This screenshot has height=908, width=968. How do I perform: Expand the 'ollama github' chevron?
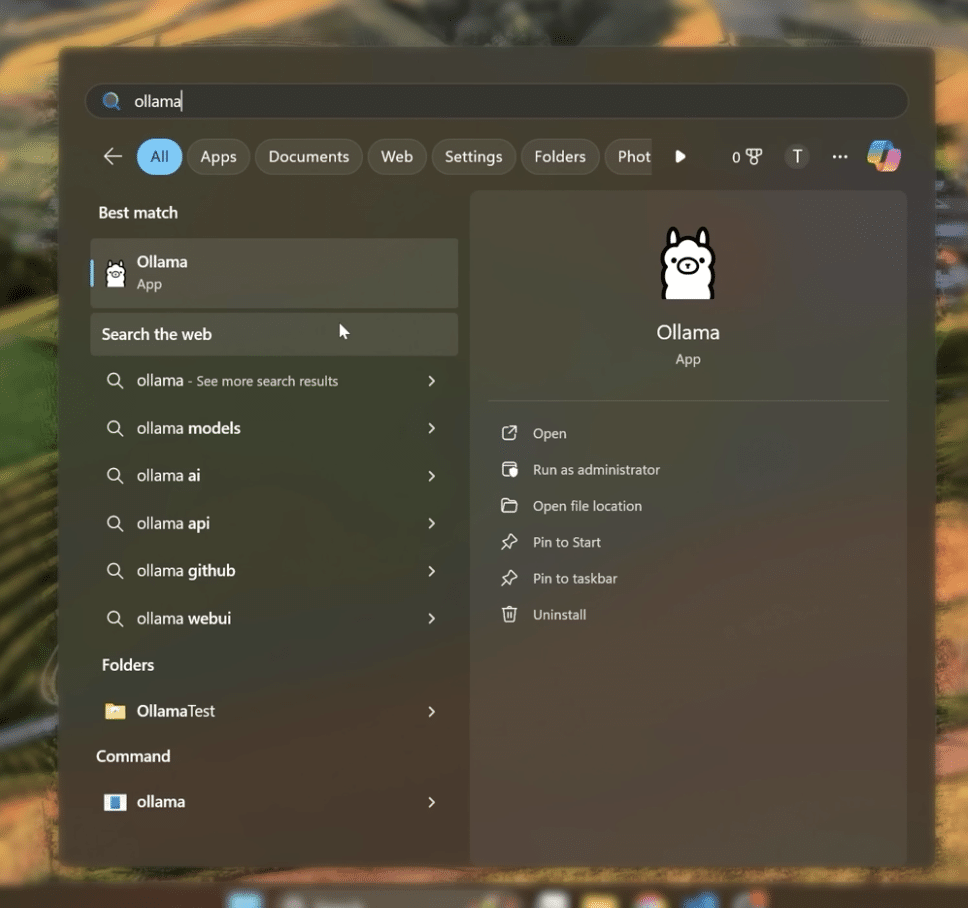(x=432, y=571)
